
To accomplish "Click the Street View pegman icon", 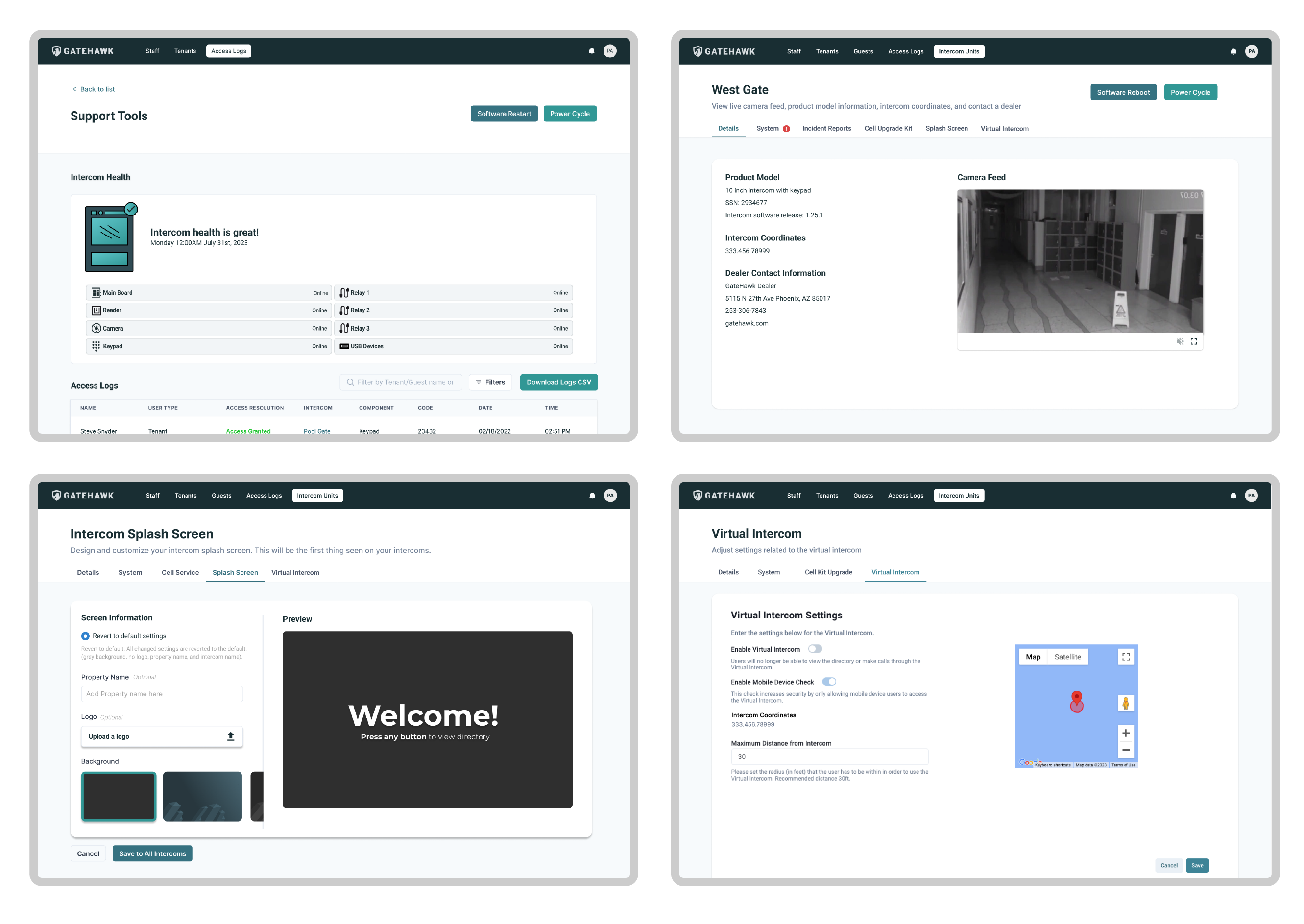I will [1125, 703].
